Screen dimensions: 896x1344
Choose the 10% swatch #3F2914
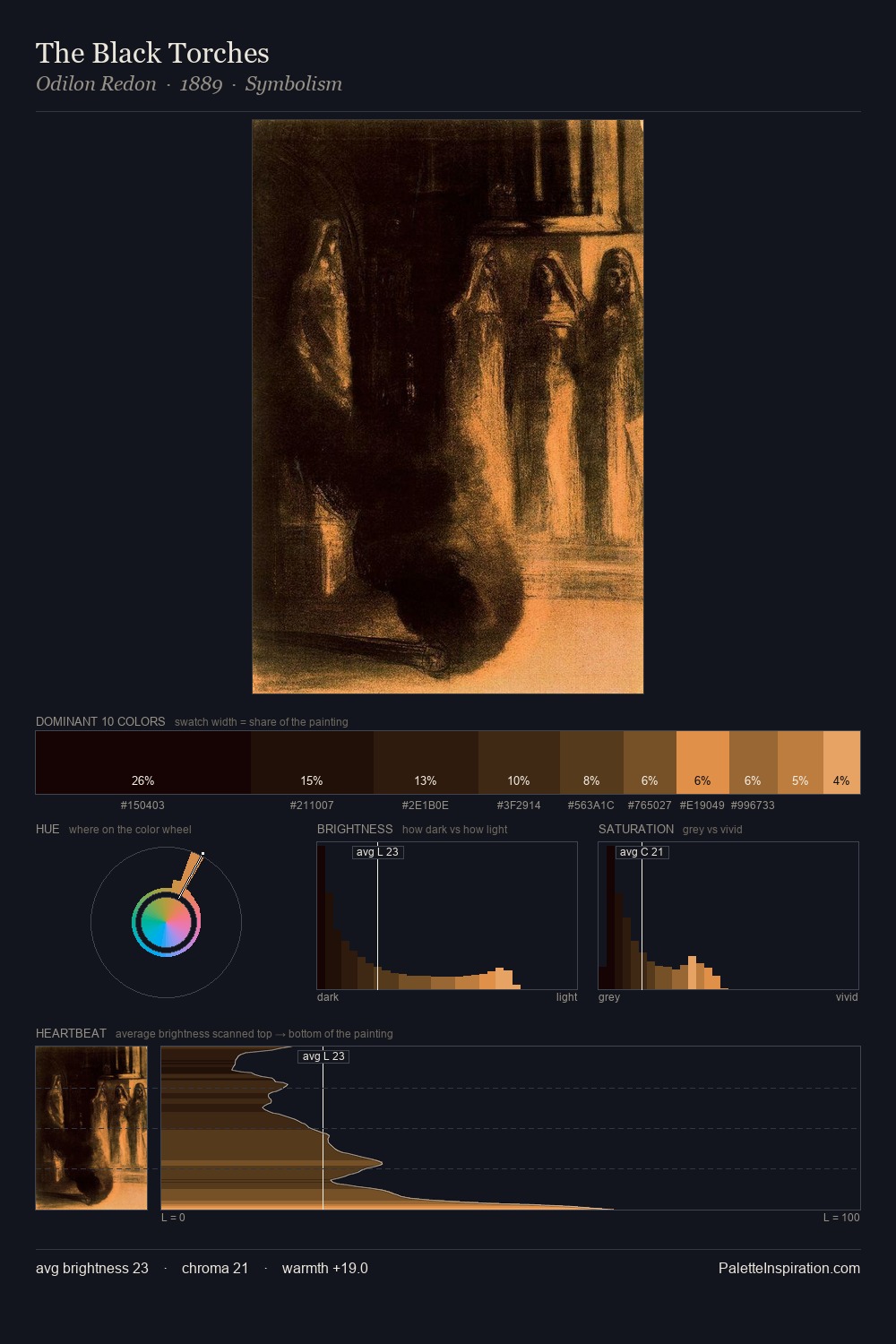tap(519, 762)
